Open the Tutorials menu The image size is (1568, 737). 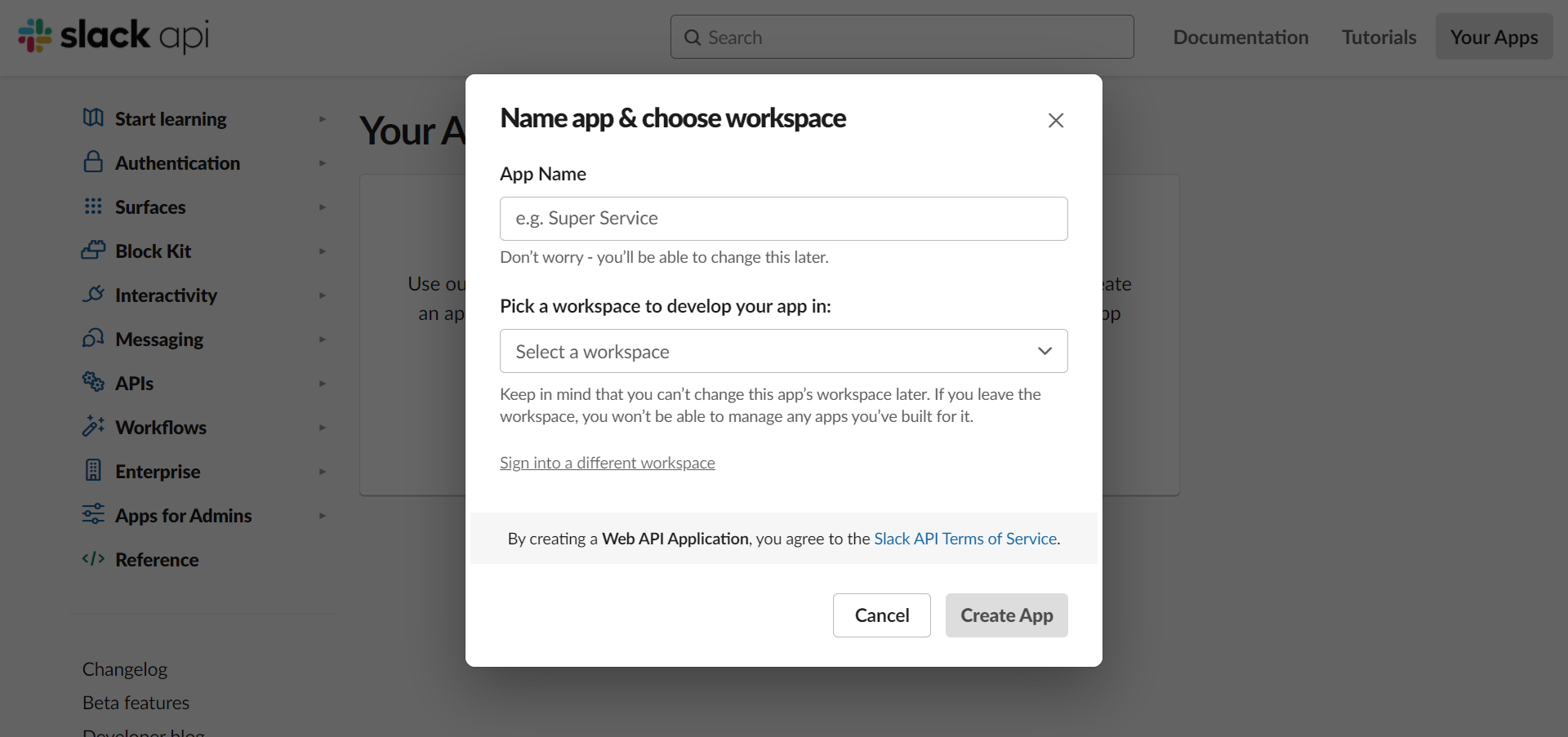(x=1379, y=37)
